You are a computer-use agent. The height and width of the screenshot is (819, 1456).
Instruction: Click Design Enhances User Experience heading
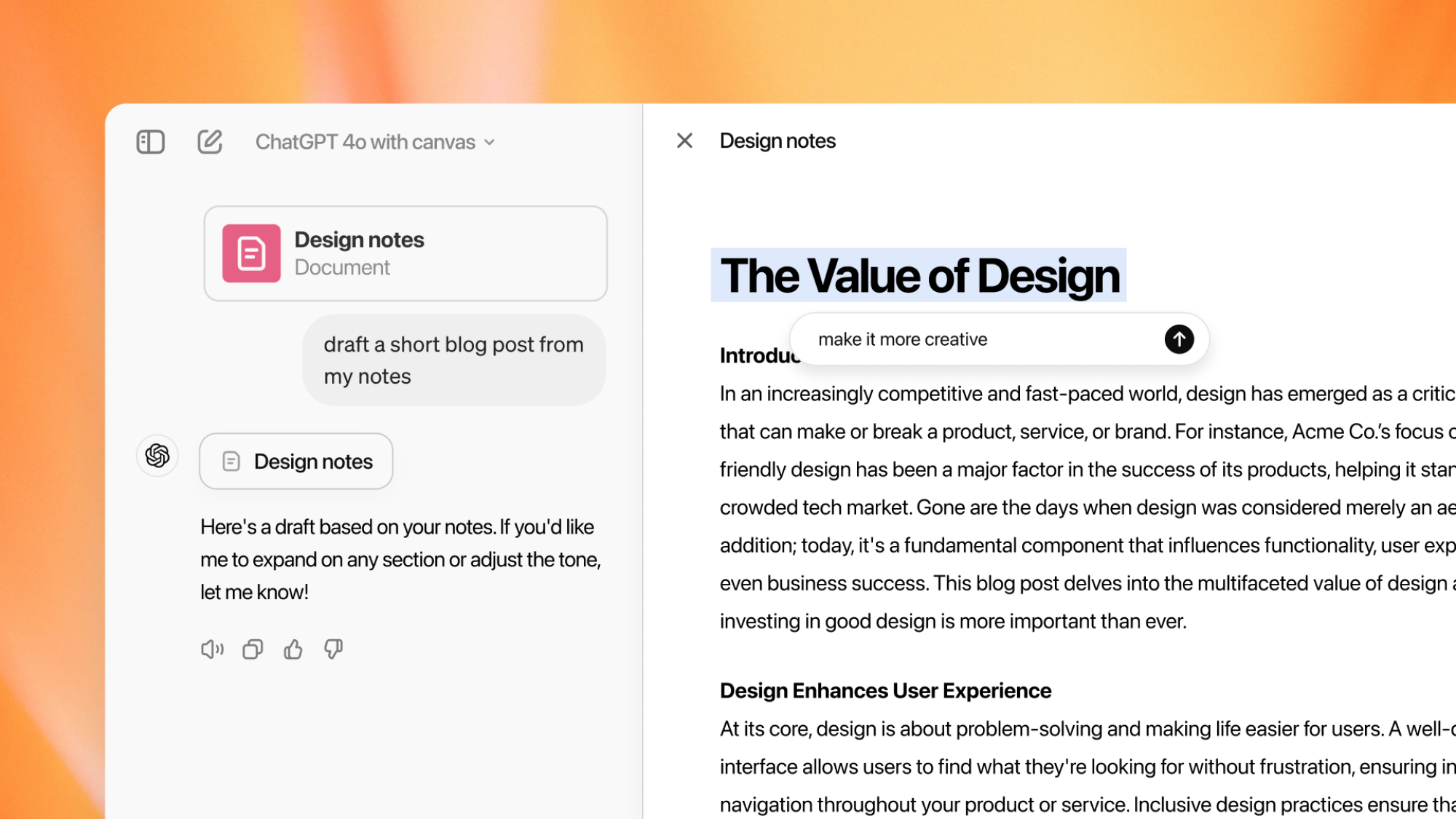(884, 690)
